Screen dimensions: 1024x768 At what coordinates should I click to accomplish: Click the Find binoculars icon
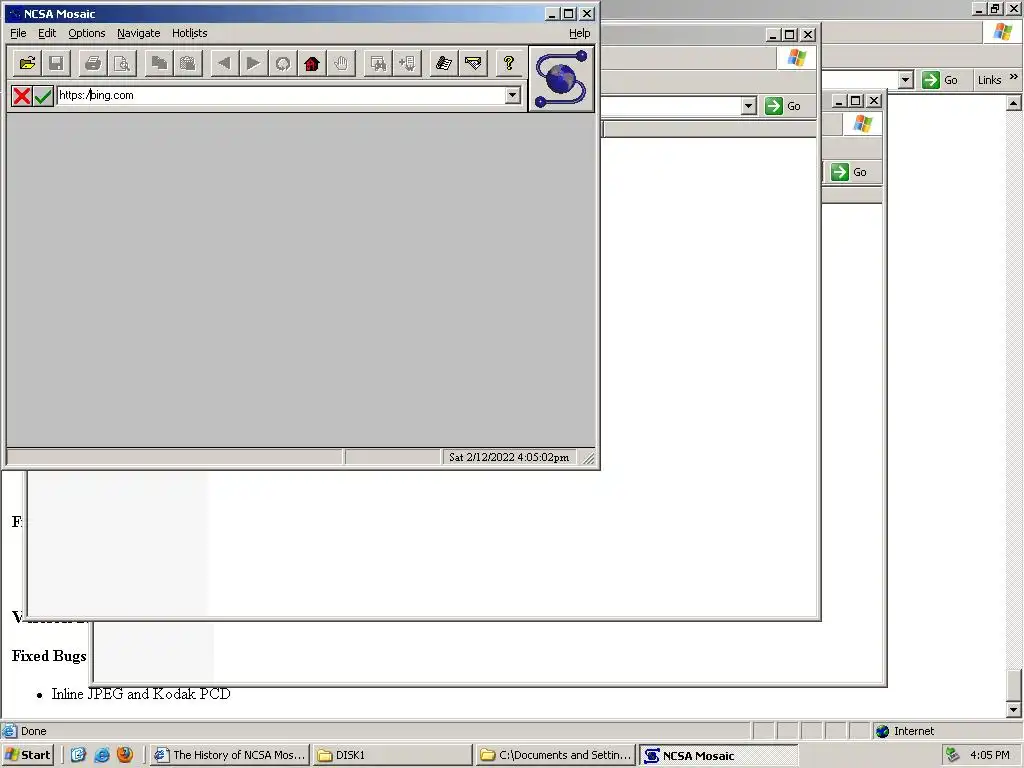coord(378,63)
